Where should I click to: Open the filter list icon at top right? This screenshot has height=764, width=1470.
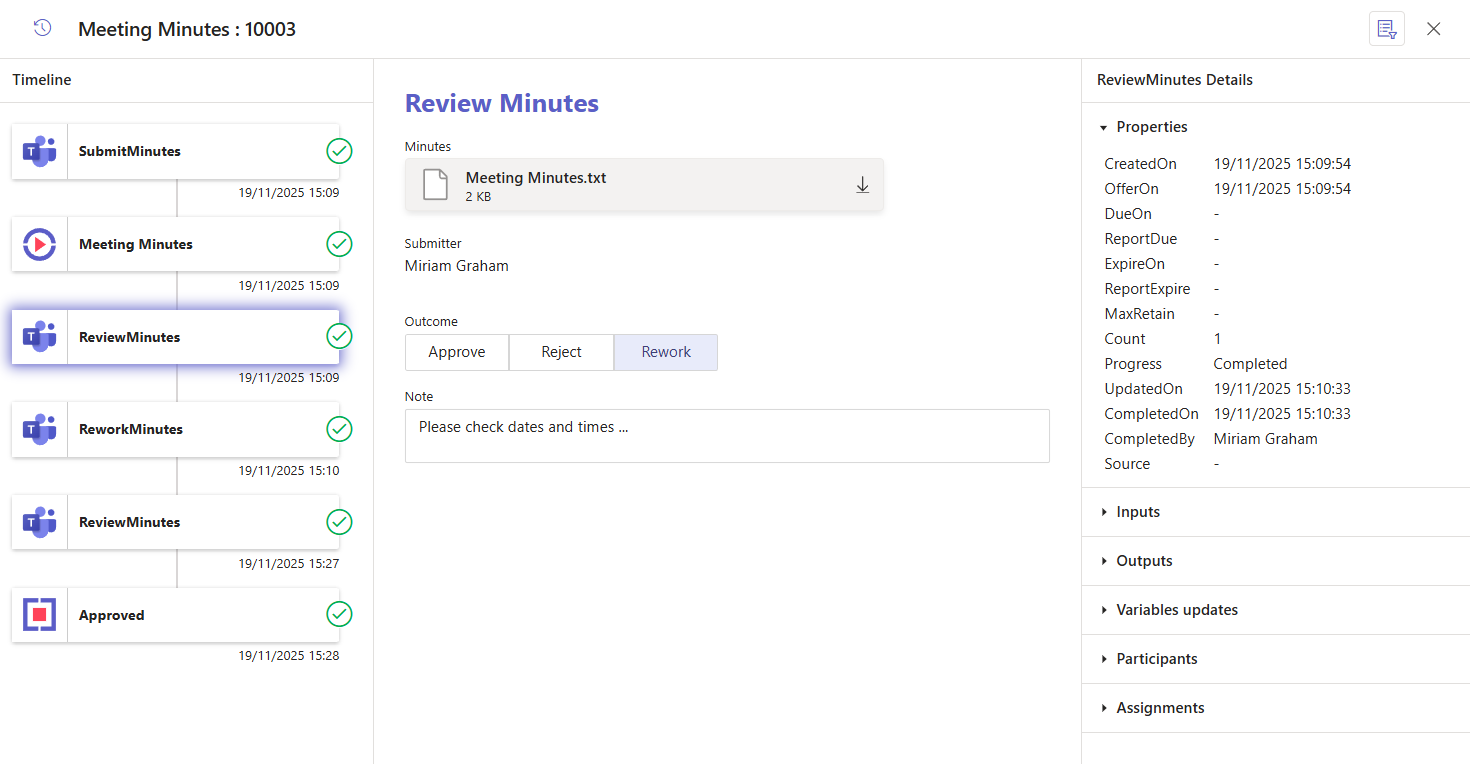(x=1386, y=29)
